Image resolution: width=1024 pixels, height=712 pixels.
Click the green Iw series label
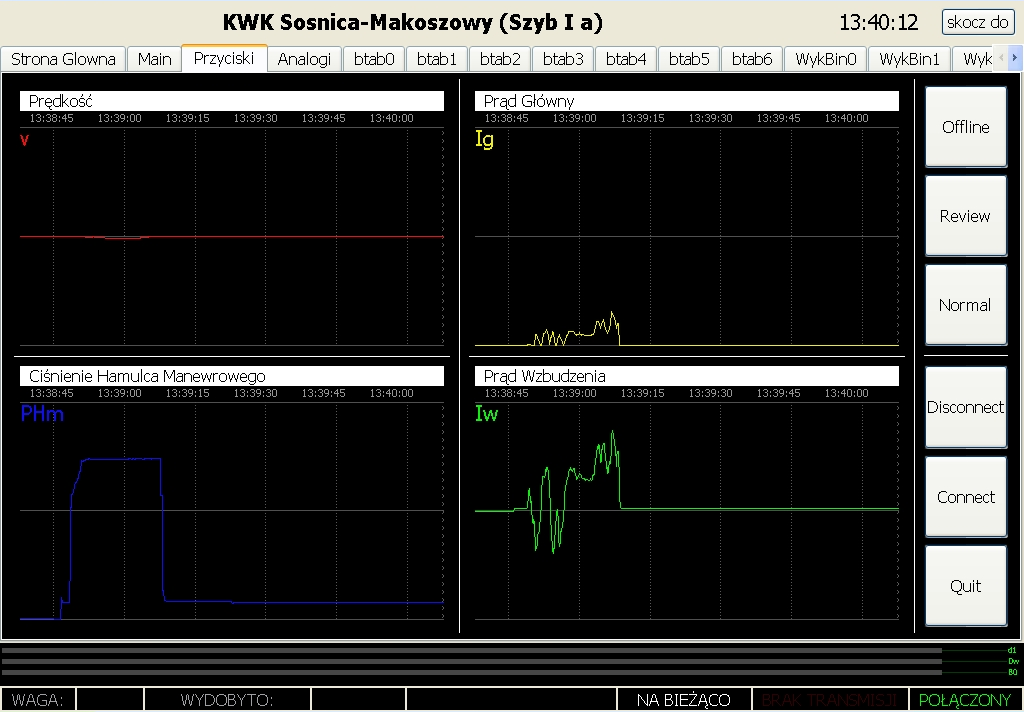point(487,413)
